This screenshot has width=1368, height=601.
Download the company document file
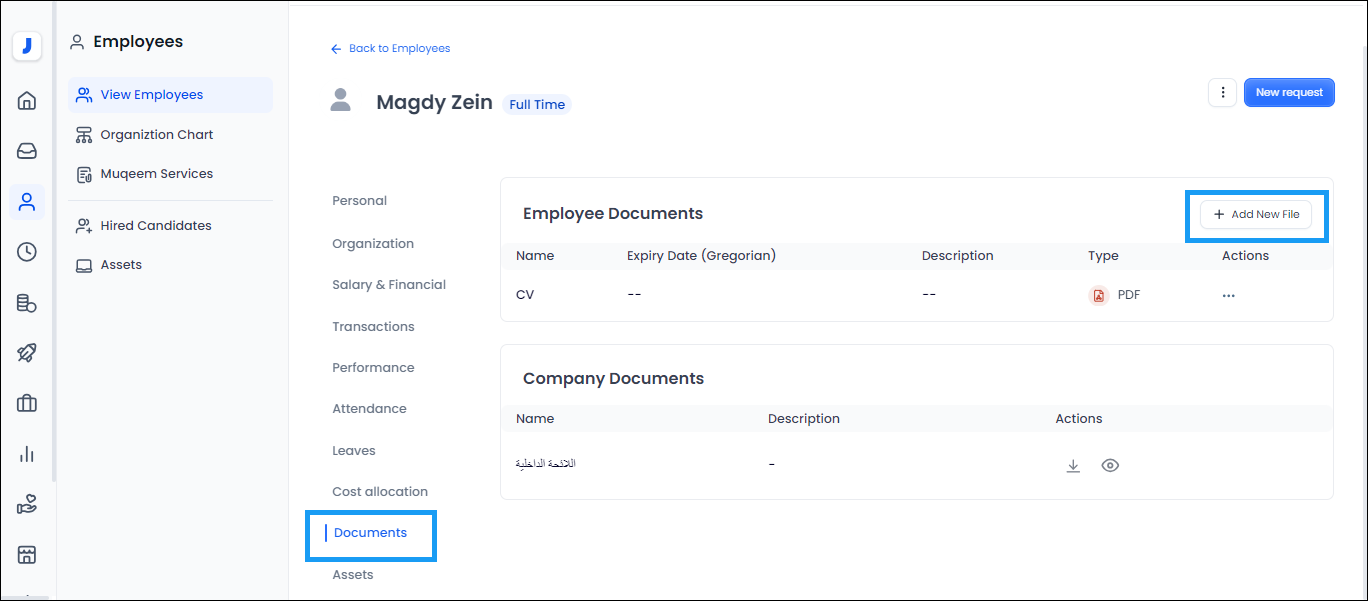coord(1073,466)
